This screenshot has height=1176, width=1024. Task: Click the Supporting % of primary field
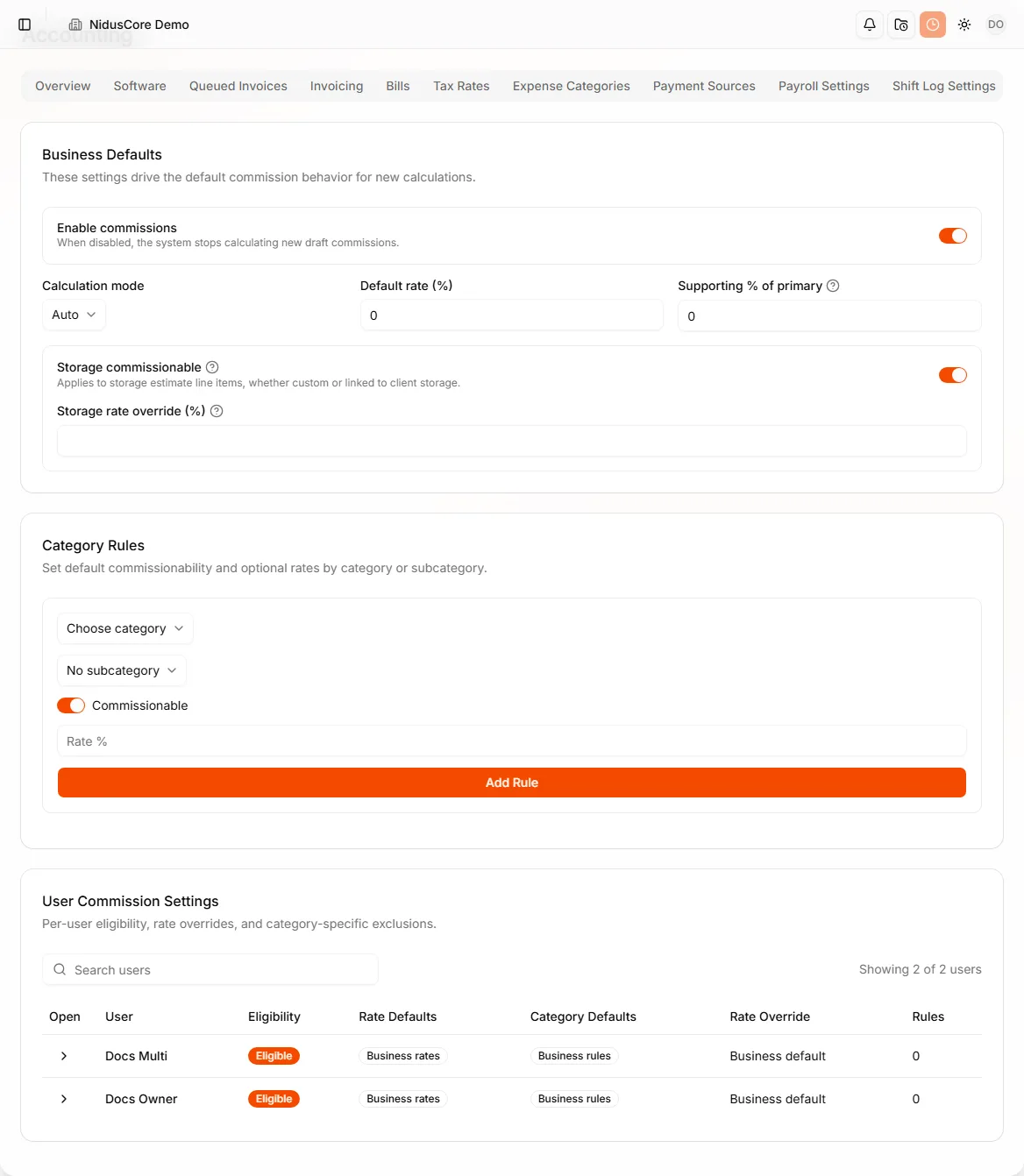coord(829,315)
